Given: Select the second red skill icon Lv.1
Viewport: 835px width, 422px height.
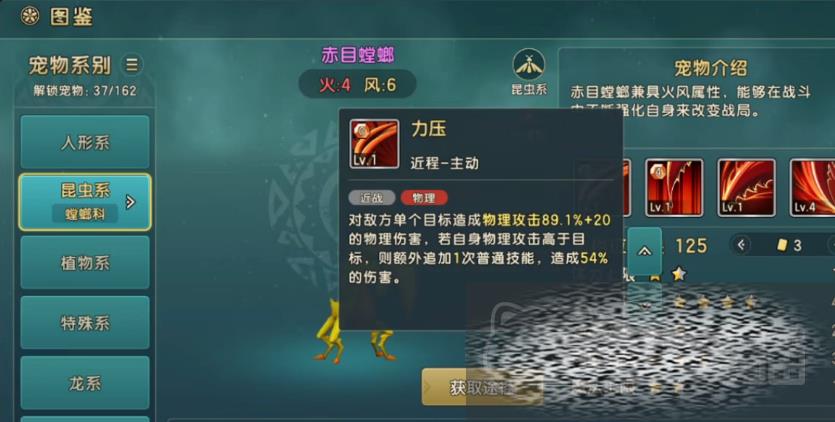Looking at the screenshot, I should (674, 188).
